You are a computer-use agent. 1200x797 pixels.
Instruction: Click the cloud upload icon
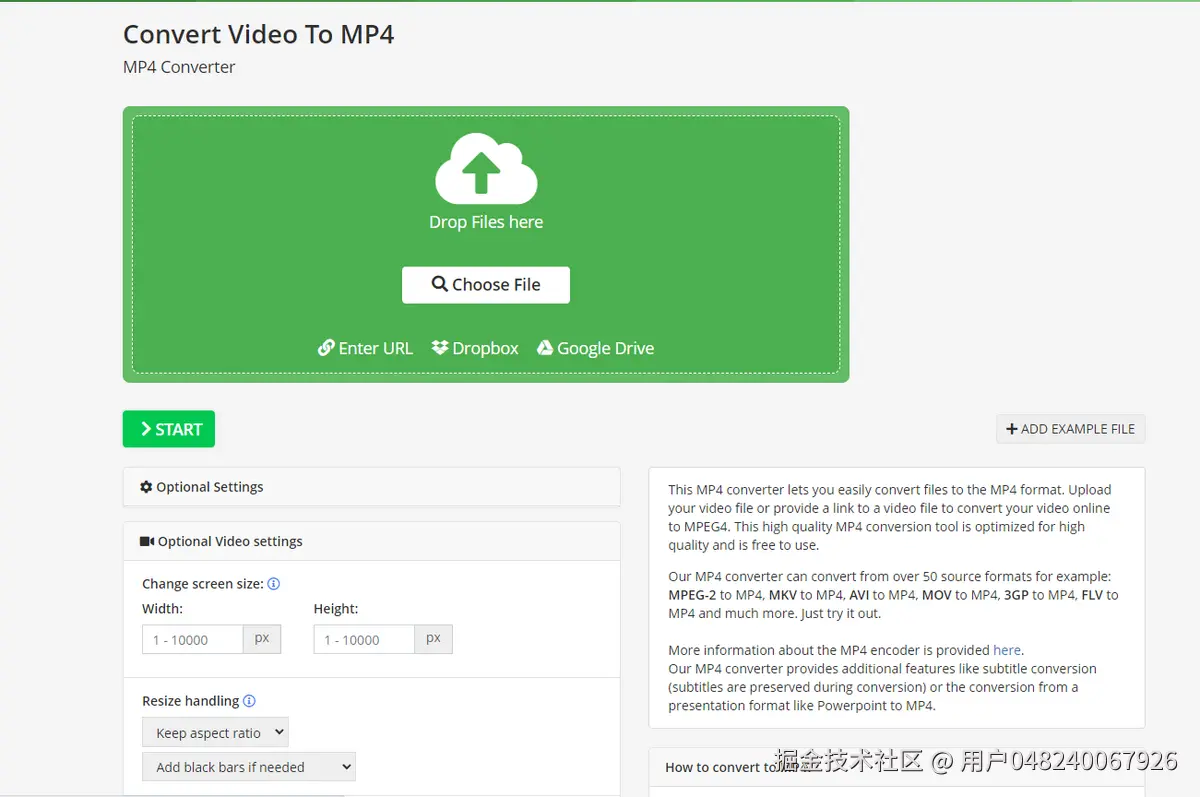point(486,169)
